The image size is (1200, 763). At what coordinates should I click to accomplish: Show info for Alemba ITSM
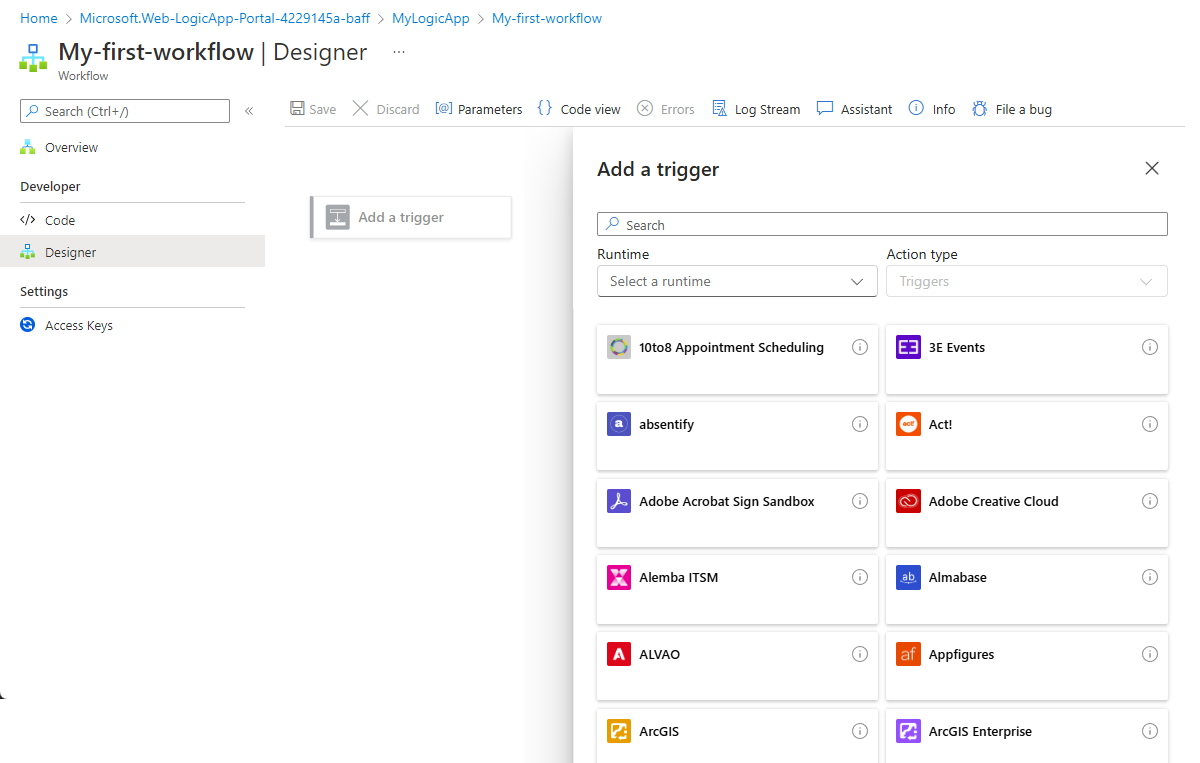[x=859, y=577]
